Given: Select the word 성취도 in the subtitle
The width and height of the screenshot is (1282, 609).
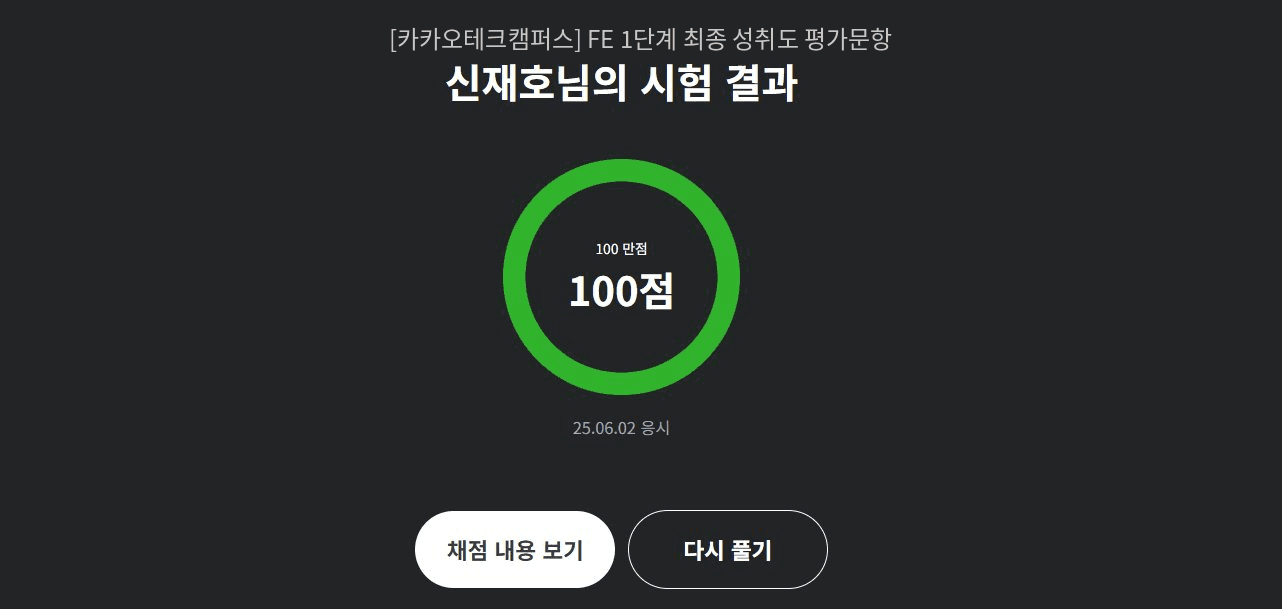Looking at the screenshot, I should click(x=767, y=40).
